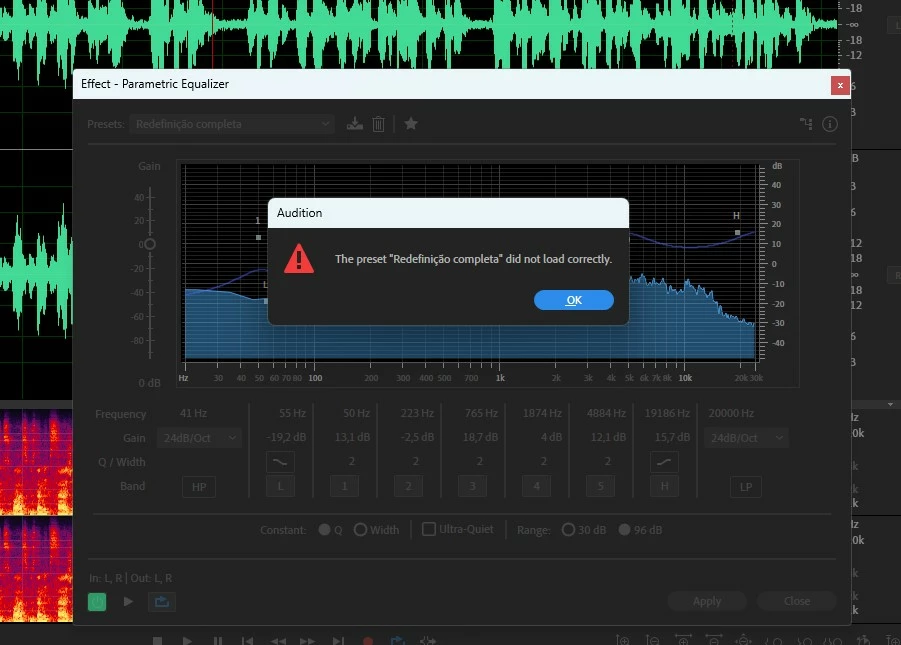Click the low shelf curve type icon
Screen dimensions: 901x645
[x=280, y=462]
